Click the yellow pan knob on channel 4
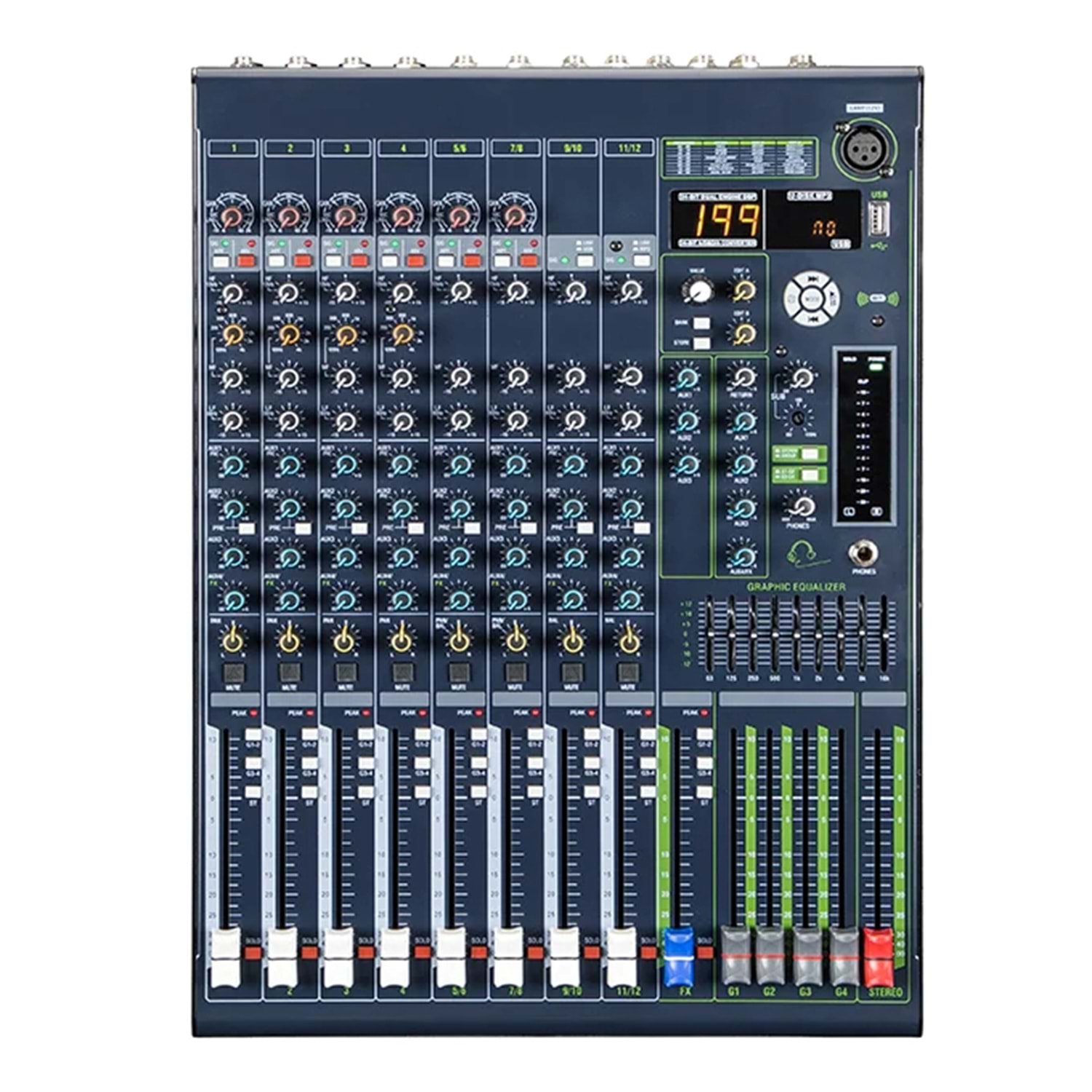This screenshot has width=1092, height=1092. coord(401,641)
